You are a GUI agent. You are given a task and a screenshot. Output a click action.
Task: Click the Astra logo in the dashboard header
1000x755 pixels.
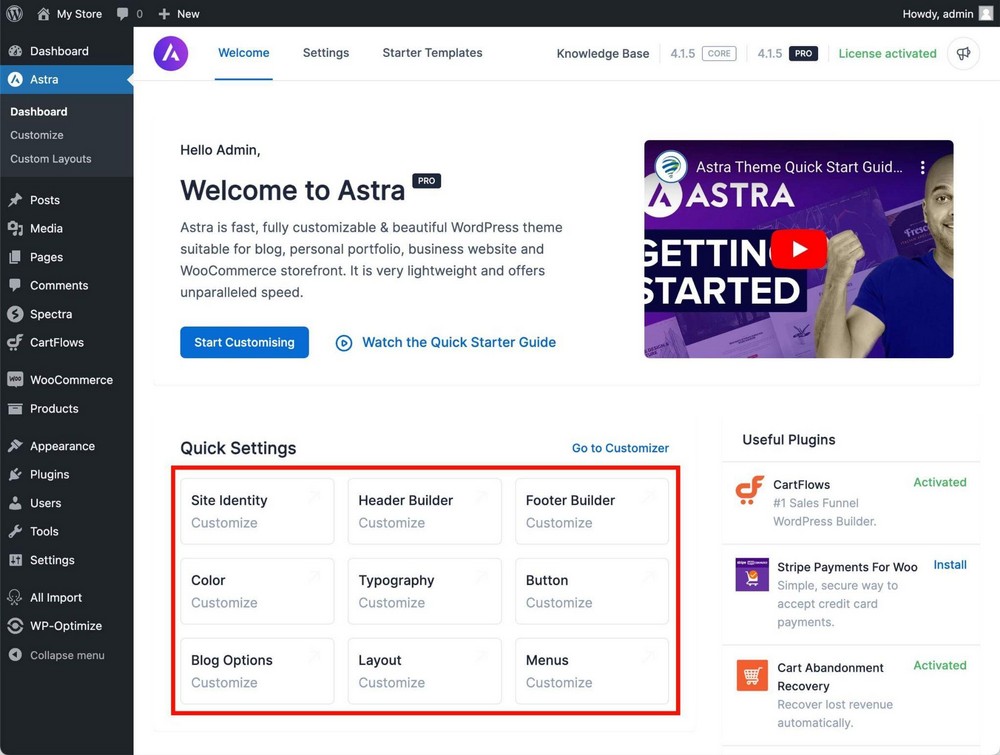tap(170, 53)
